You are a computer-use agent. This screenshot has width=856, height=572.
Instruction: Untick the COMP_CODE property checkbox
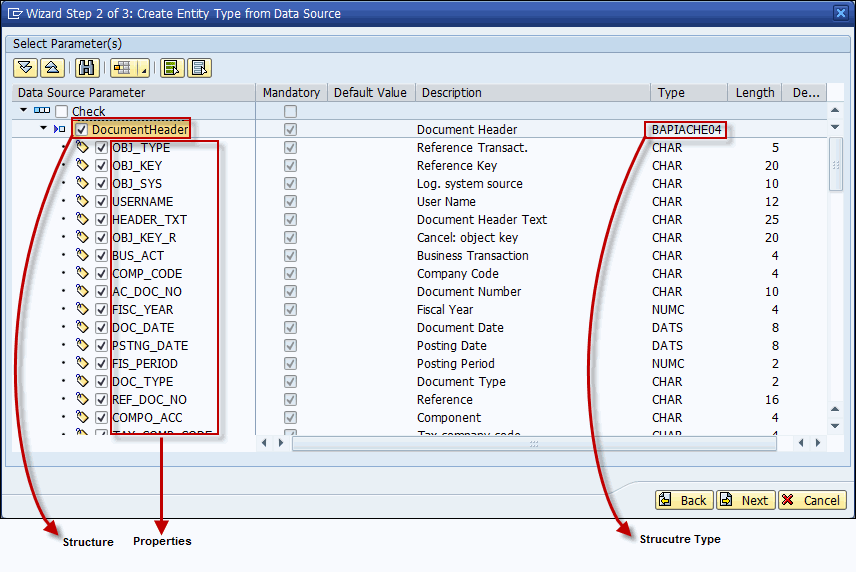[101, 274]
